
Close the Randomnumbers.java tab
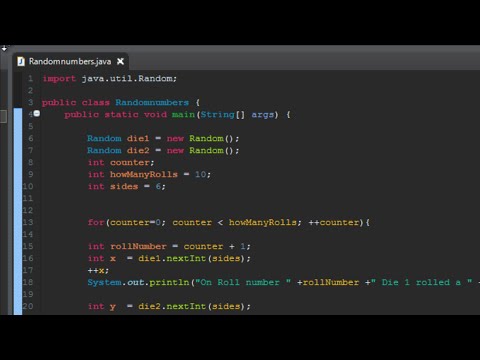(120, 62)
